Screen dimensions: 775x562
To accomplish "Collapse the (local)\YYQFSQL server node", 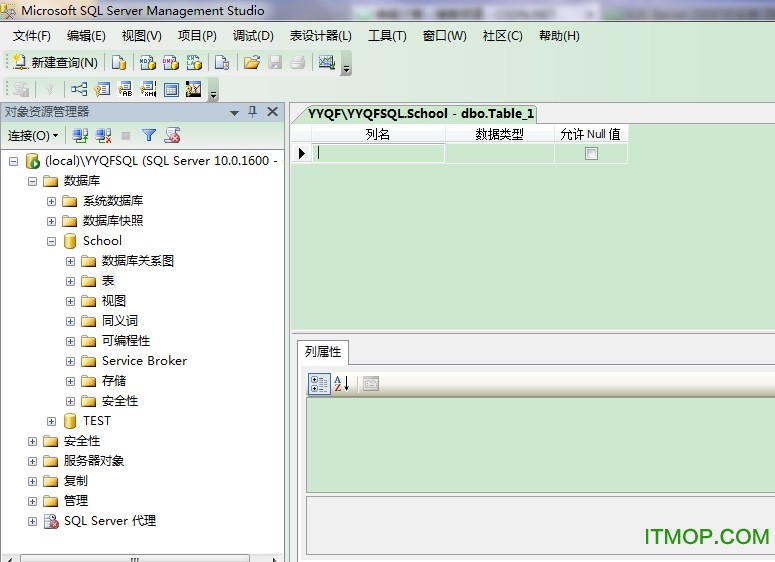I will tap(14, 161).
